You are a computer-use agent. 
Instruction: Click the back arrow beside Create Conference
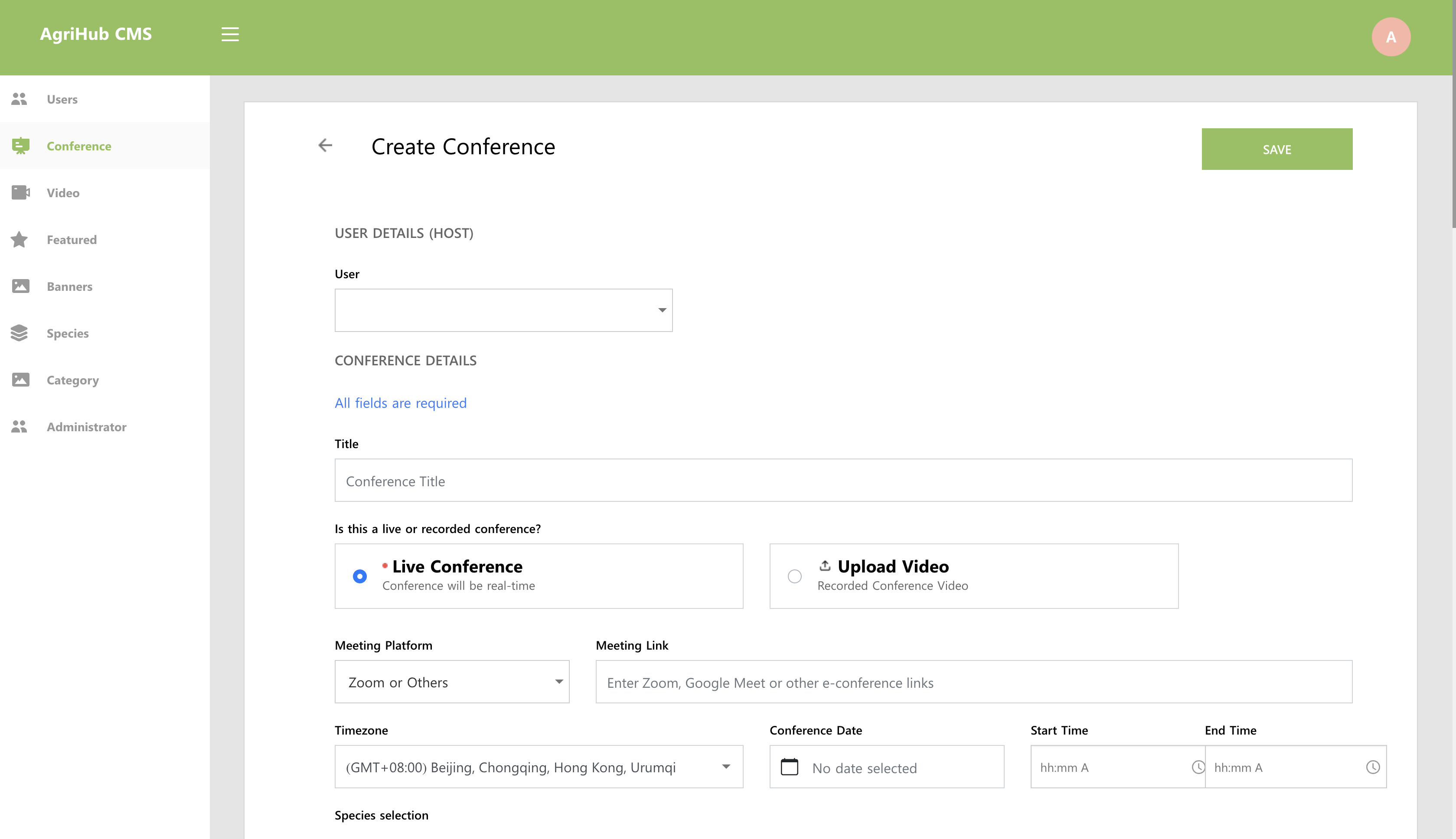coord(325,145)
